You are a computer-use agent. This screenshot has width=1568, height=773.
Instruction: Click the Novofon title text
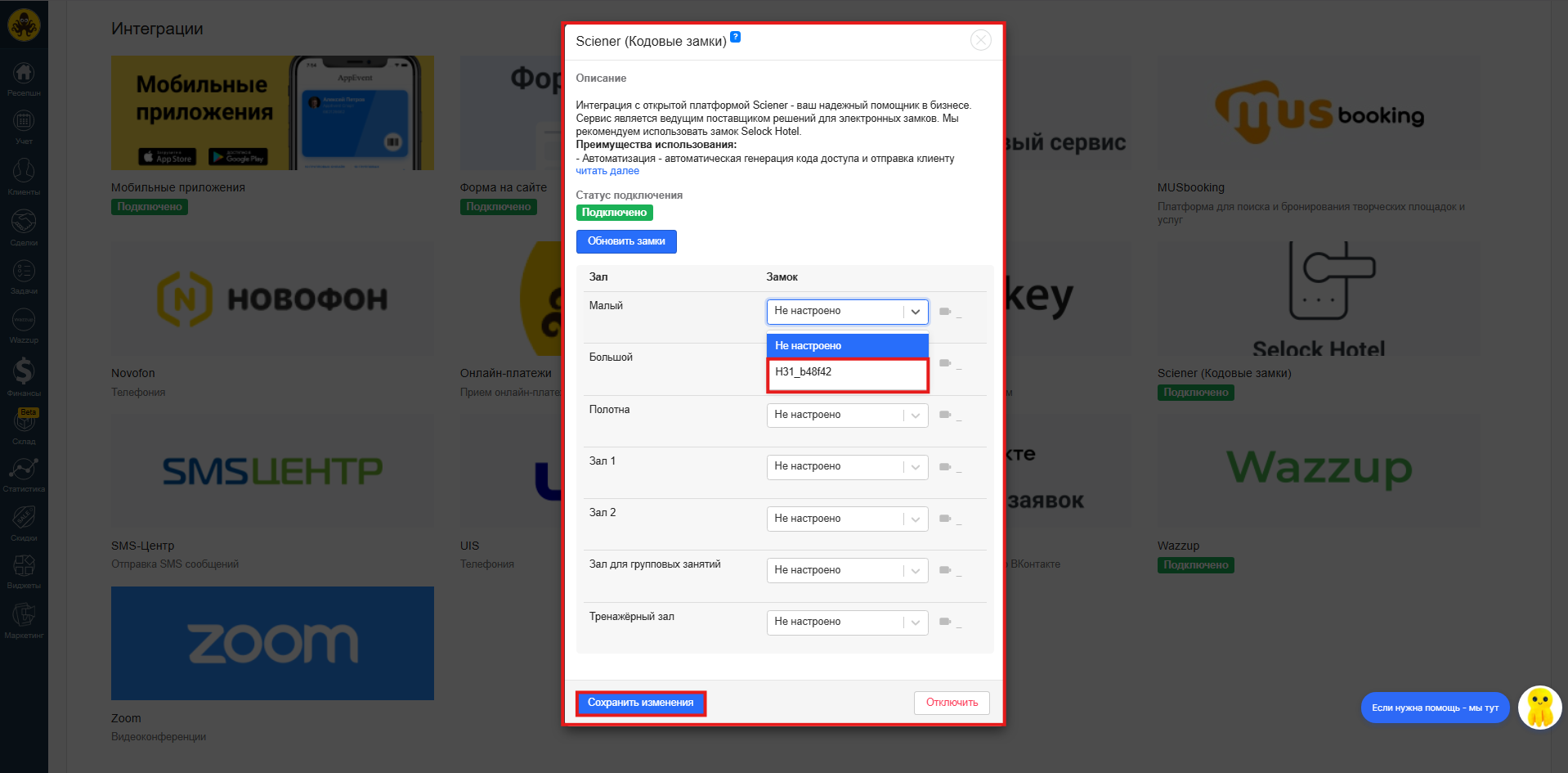(133, 373)
